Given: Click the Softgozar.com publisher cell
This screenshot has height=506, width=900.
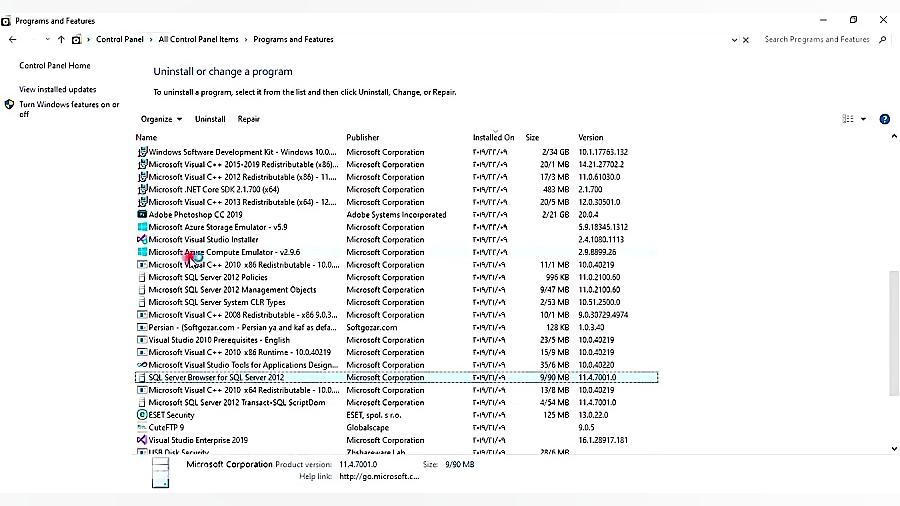Looking at the screenshot, I should pos(371,328).
